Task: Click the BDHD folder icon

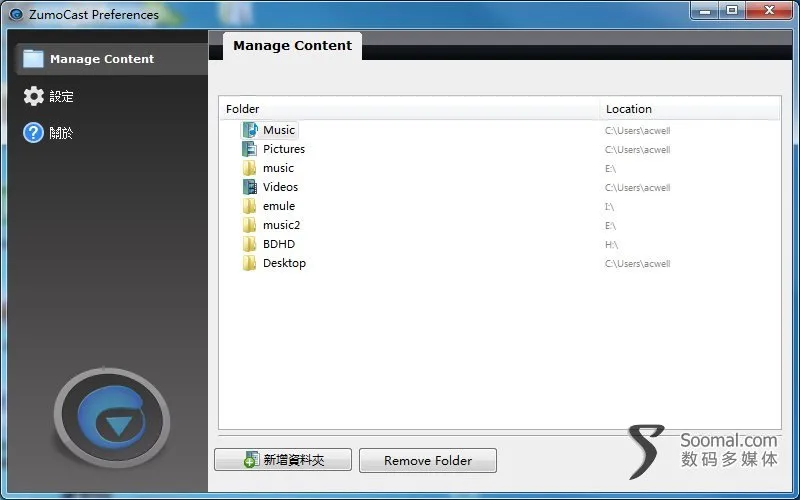Action: (x=249, y=244)
